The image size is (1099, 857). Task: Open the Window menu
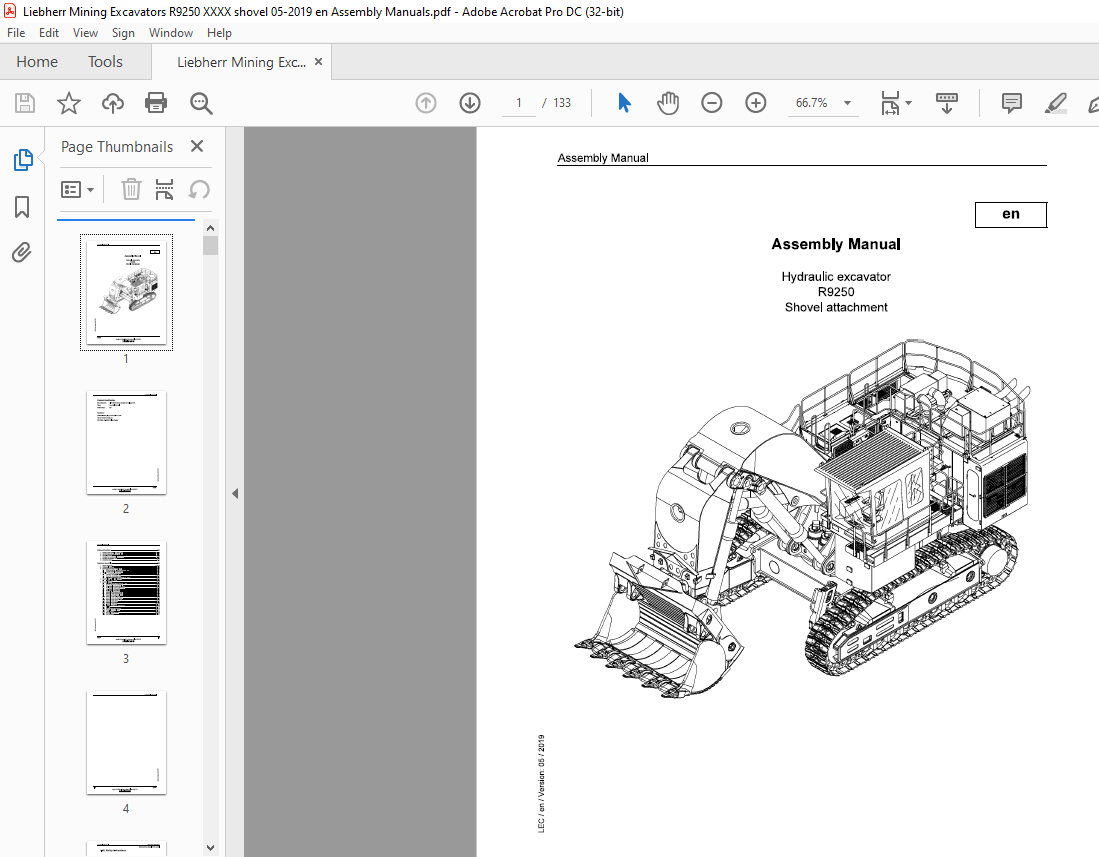point(170,33)
